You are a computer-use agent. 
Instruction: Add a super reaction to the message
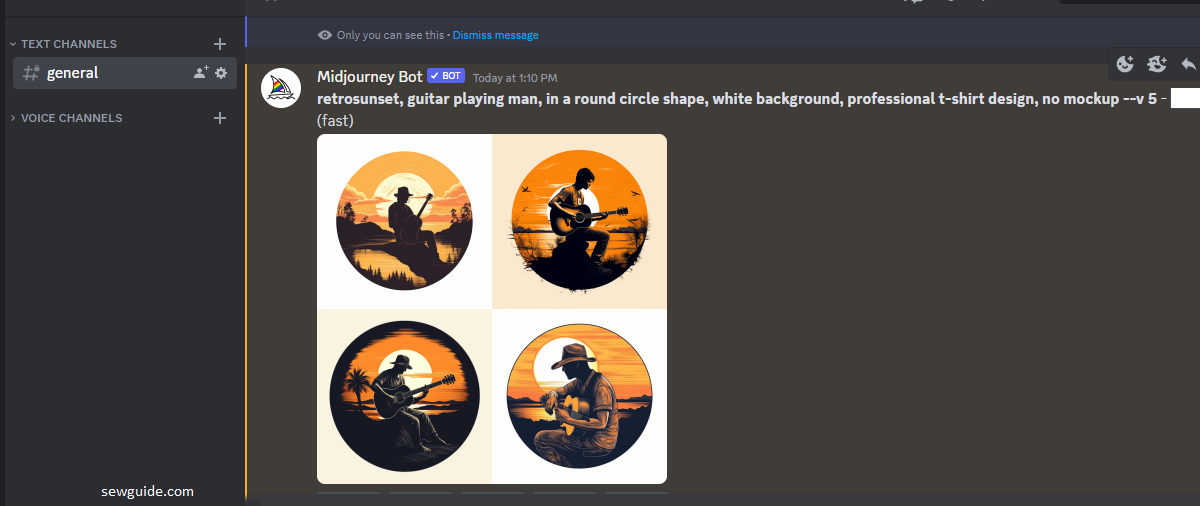[x=1157, y=64]
